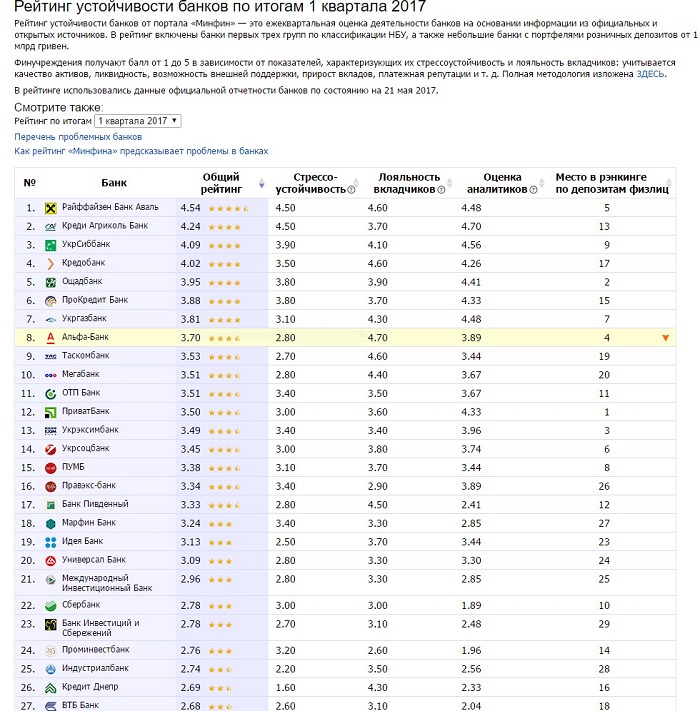The image size is (700, 711).
Task: Click Правэкс-банк deposit rank 26
Action: tap(604, 487)
